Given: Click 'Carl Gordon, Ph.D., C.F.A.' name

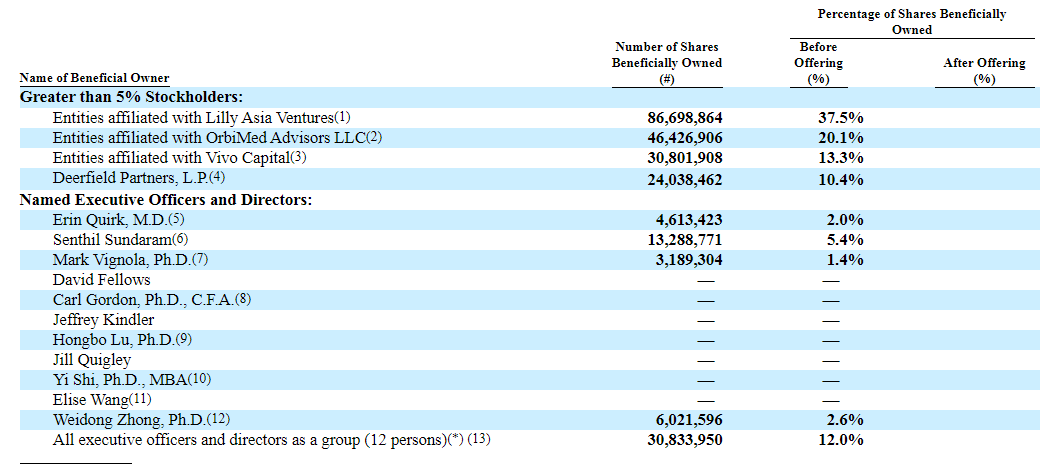Looking at the screenshot, I should point(143,300).
